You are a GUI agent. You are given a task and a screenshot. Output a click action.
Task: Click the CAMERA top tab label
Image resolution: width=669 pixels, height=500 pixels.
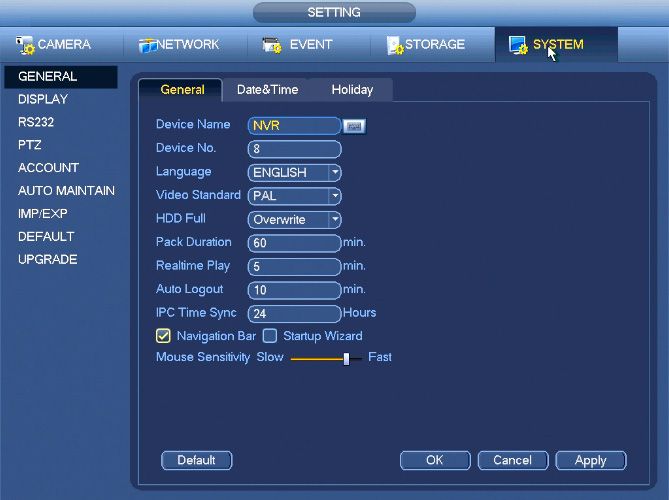click(64, 44)
